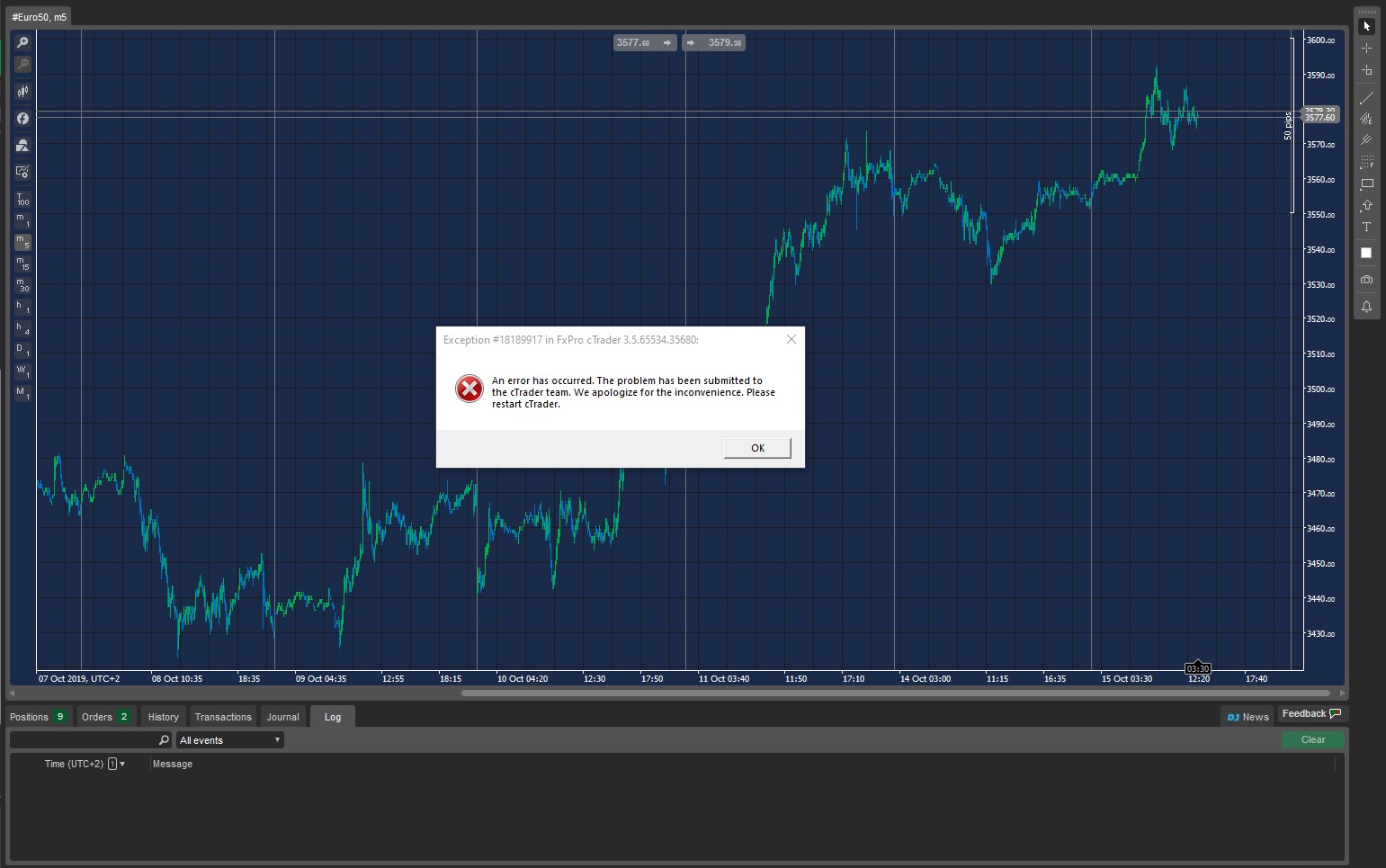Screen dimensions: 1386x868
Task: Switch chart to h4 timeframe
Action: pos(22,328)
